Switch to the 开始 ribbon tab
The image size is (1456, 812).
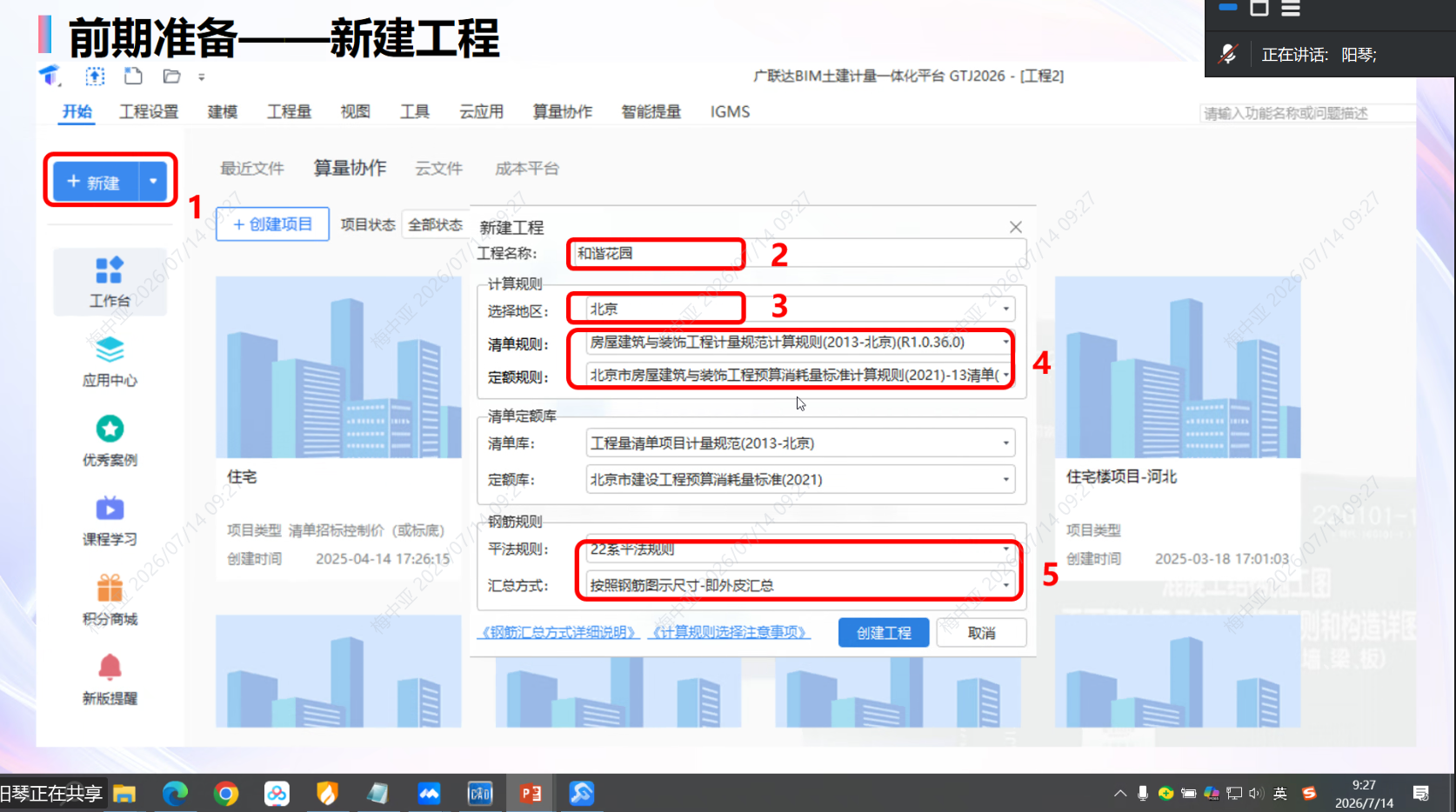pos(77,112)
